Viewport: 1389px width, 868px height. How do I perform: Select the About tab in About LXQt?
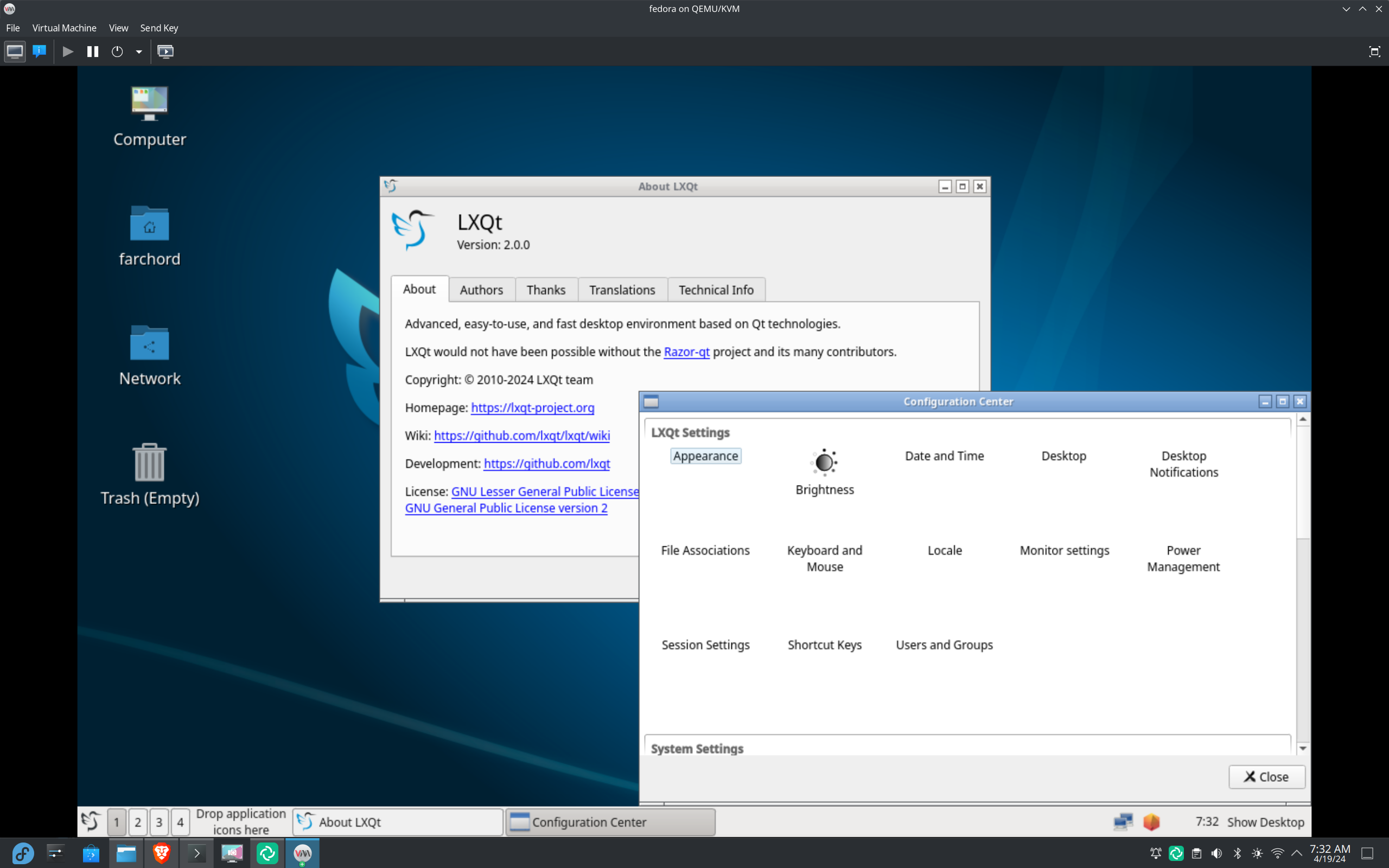coord(419,289)
